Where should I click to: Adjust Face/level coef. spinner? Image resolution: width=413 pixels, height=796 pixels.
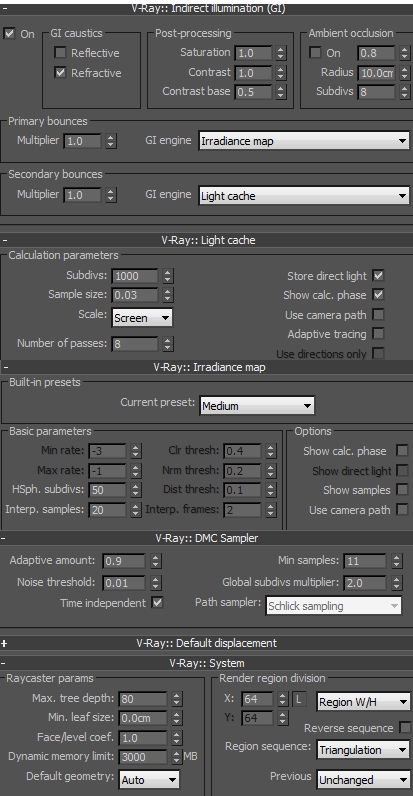point(176,737)
